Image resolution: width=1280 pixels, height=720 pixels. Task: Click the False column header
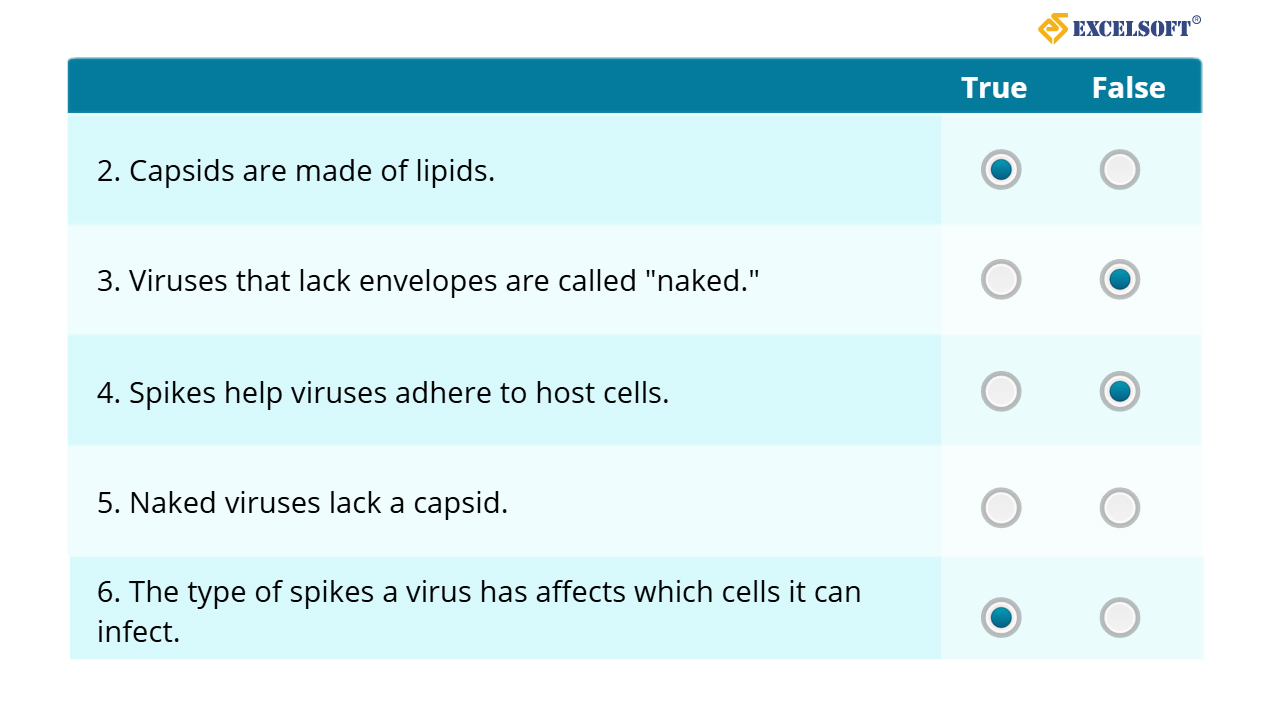coord(1128,88)
